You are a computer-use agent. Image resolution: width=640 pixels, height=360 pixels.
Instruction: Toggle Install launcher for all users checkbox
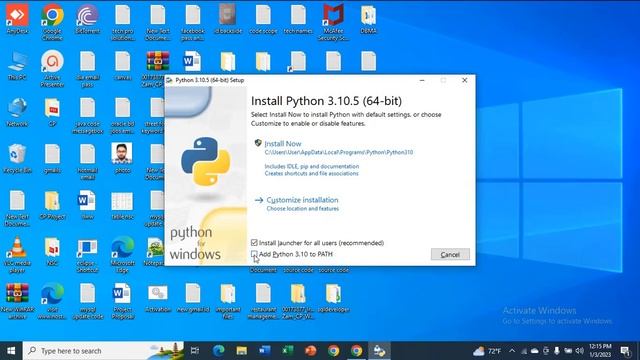(254, 243)
